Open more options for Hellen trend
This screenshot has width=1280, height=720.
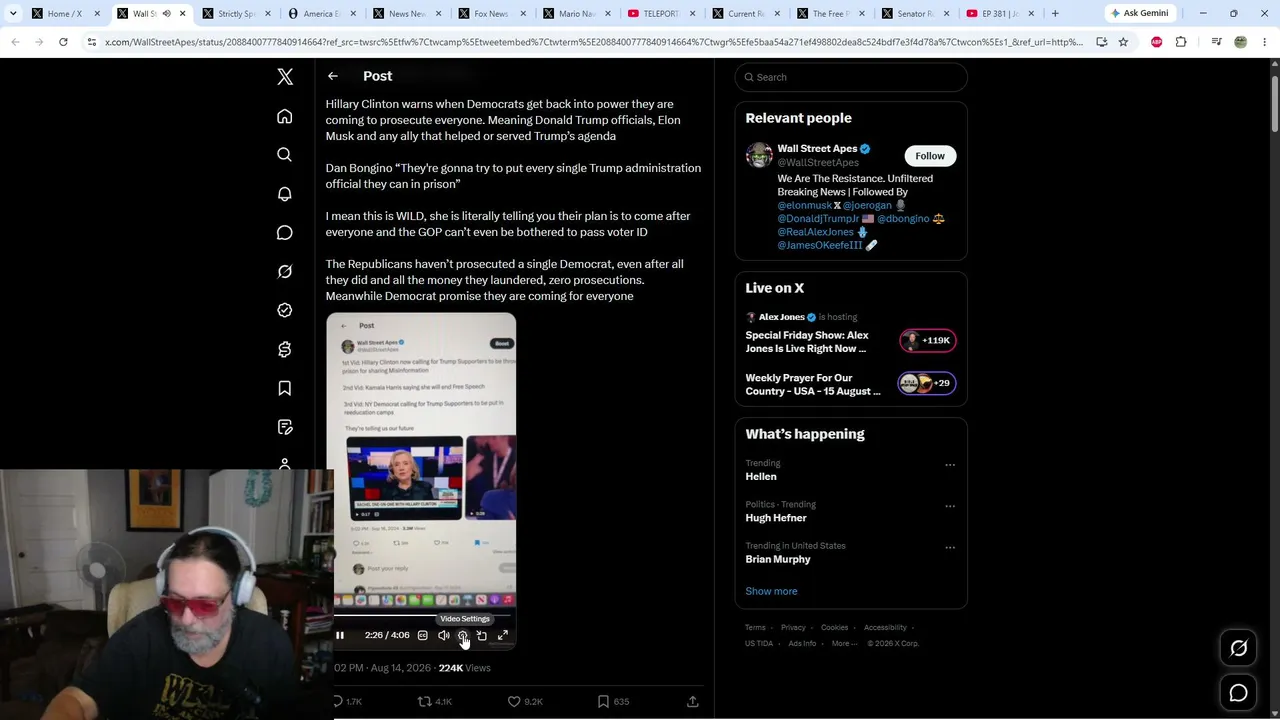950,465
